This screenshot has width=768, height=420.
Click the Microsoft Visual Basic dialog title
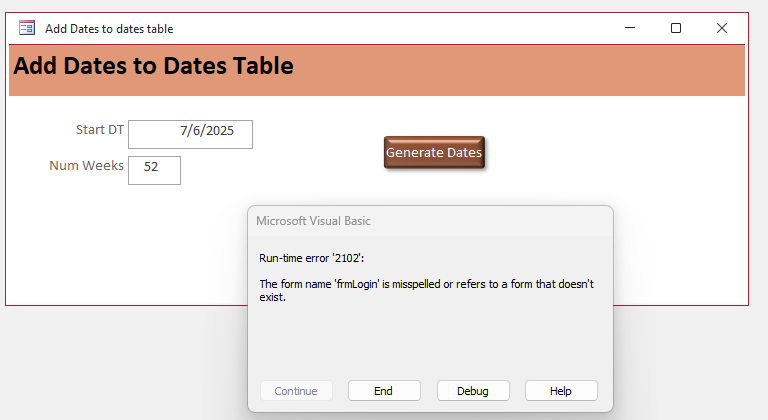[313, 221]
